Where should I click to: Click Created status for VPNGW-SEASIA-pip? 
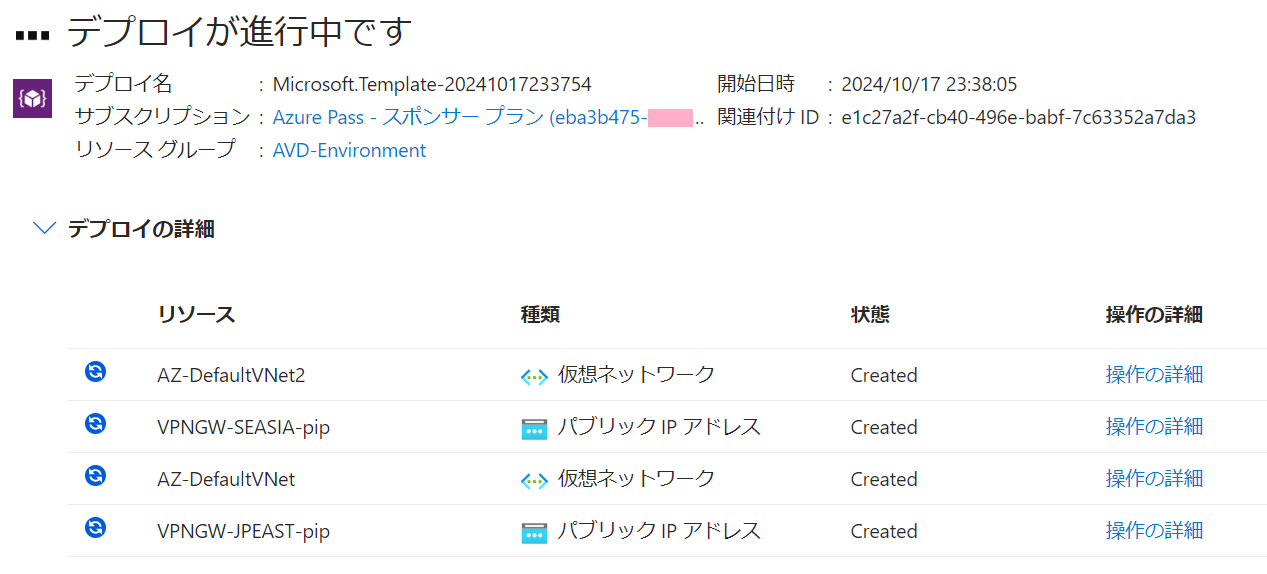pos(884,427)
